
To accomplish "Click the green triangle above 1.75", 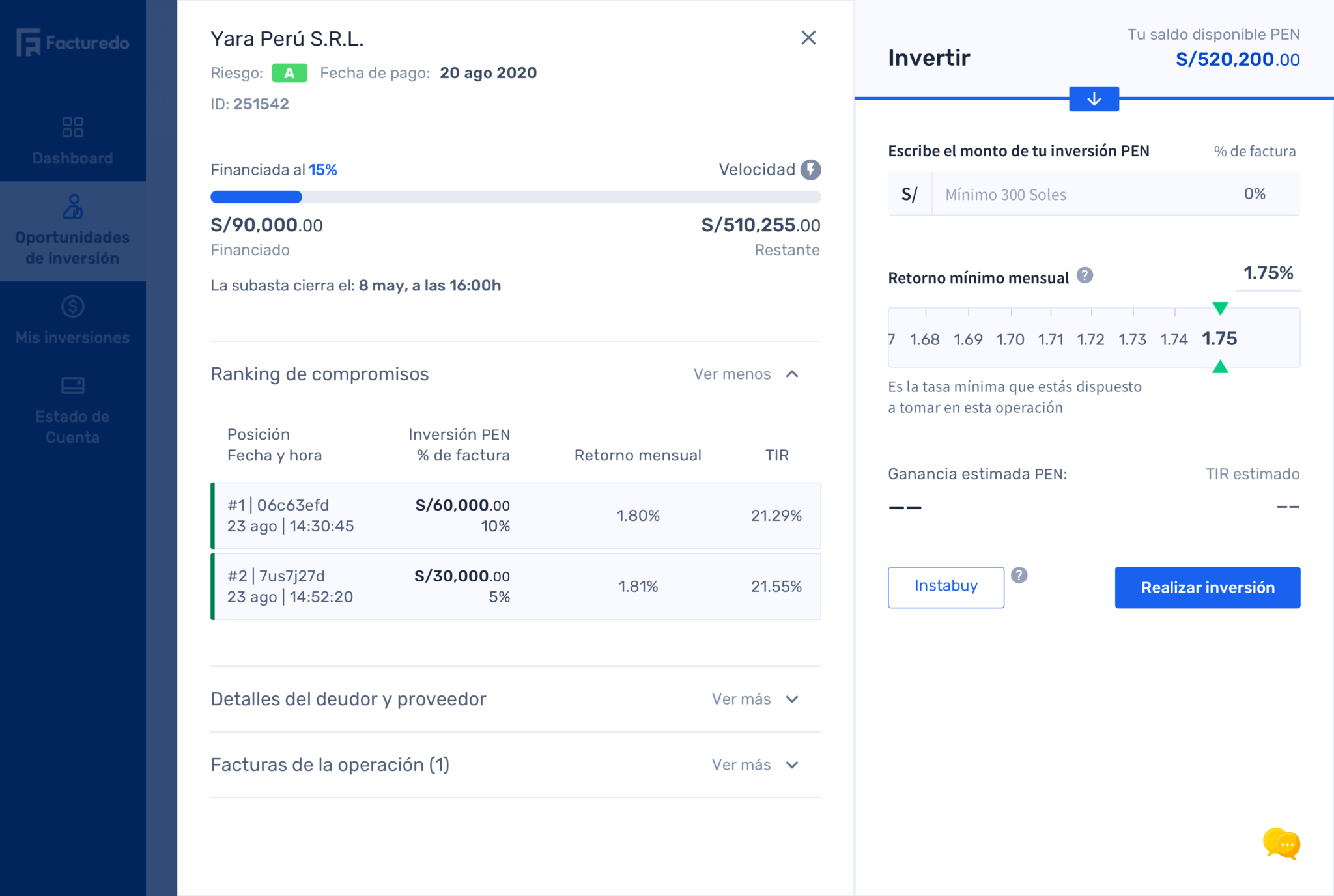I will 1220,308.
